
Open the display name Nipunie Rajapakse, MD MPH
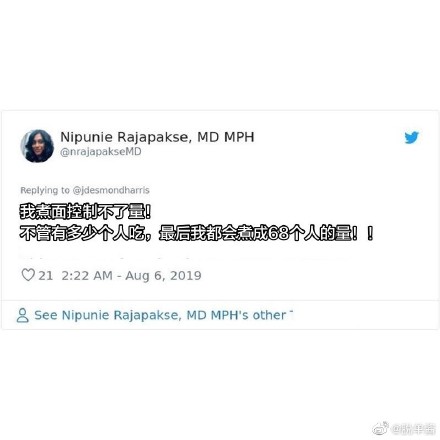click(x=157, y=137)
